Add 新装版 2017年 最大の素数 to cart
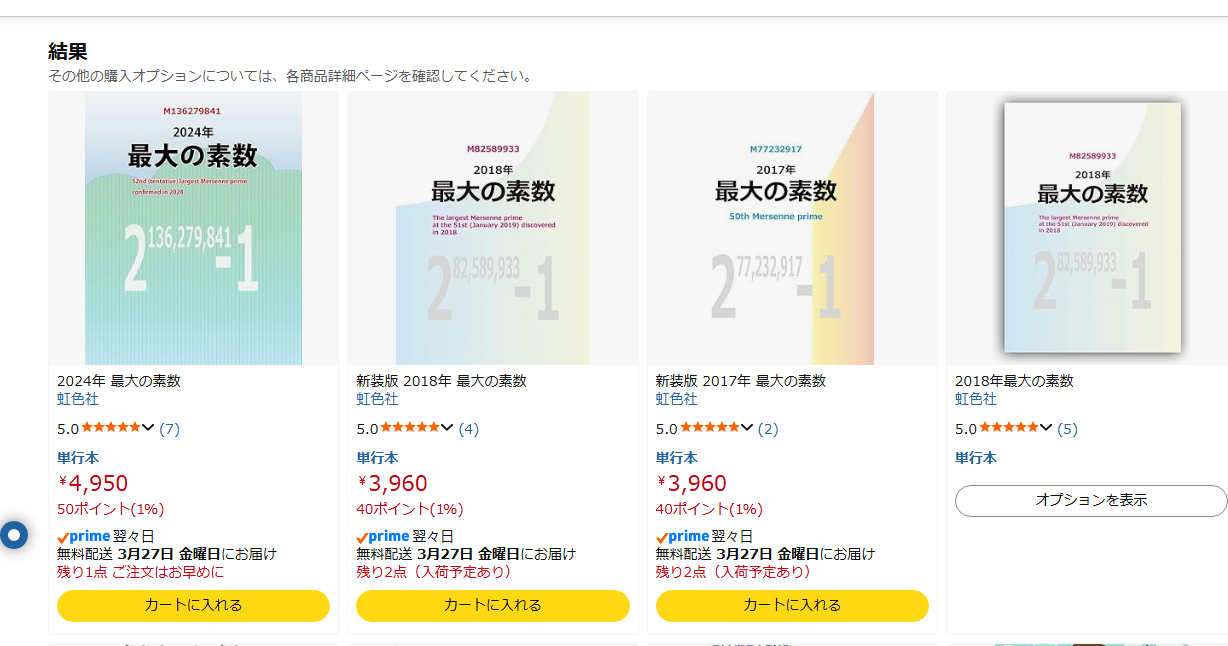 point(792,605)
